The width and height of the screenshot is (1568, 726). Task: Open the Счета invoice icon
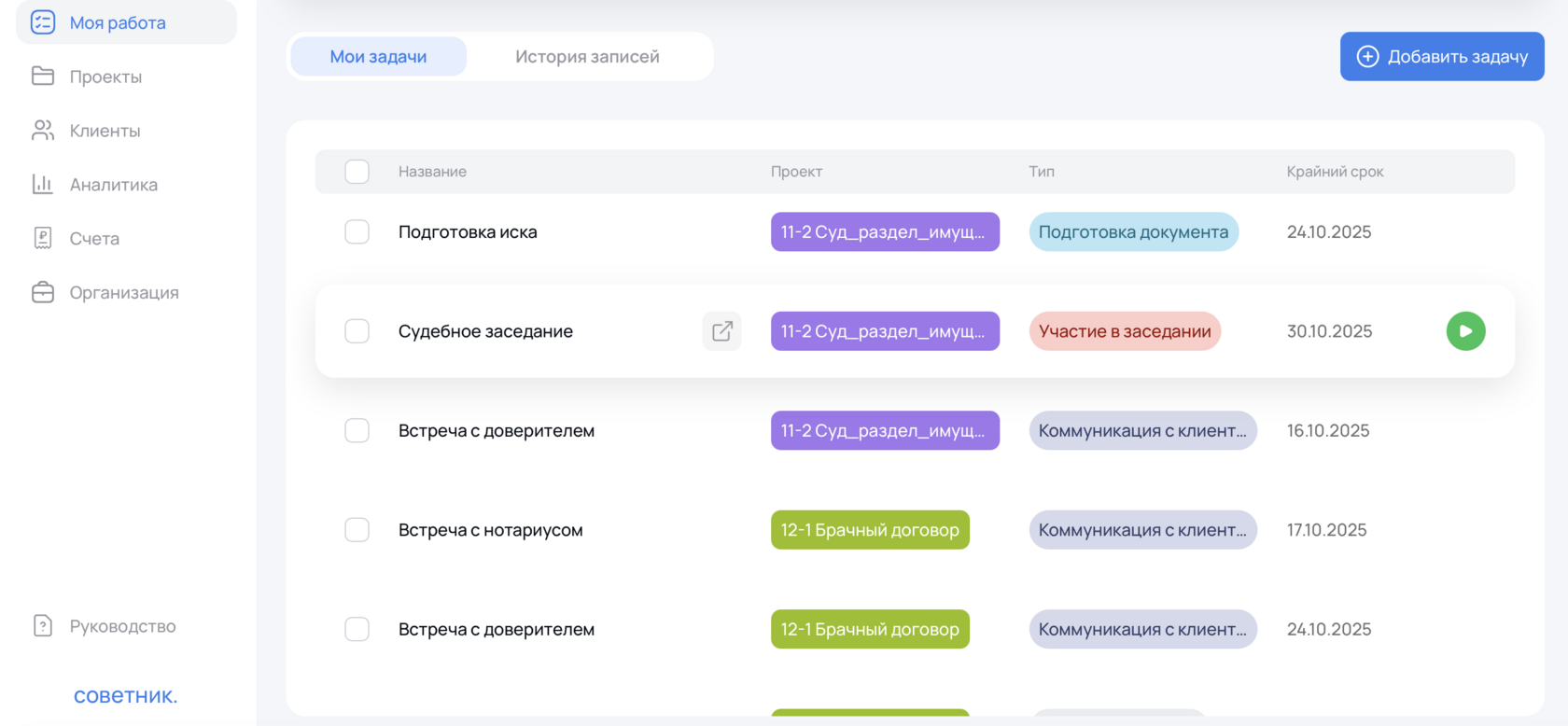pos(43,239)
